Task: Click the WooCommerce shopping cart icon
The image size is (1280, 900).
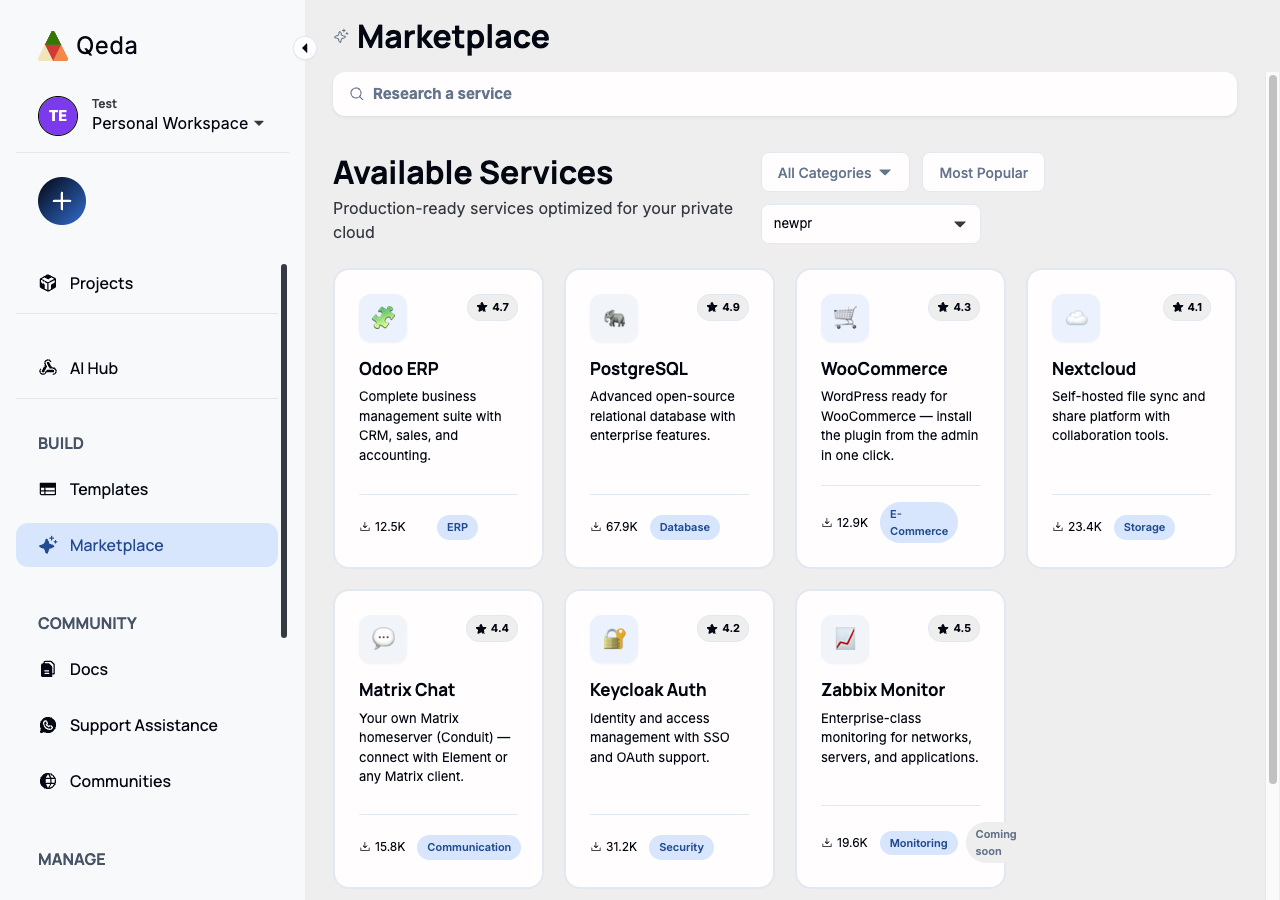Action: tap(845, 318)
